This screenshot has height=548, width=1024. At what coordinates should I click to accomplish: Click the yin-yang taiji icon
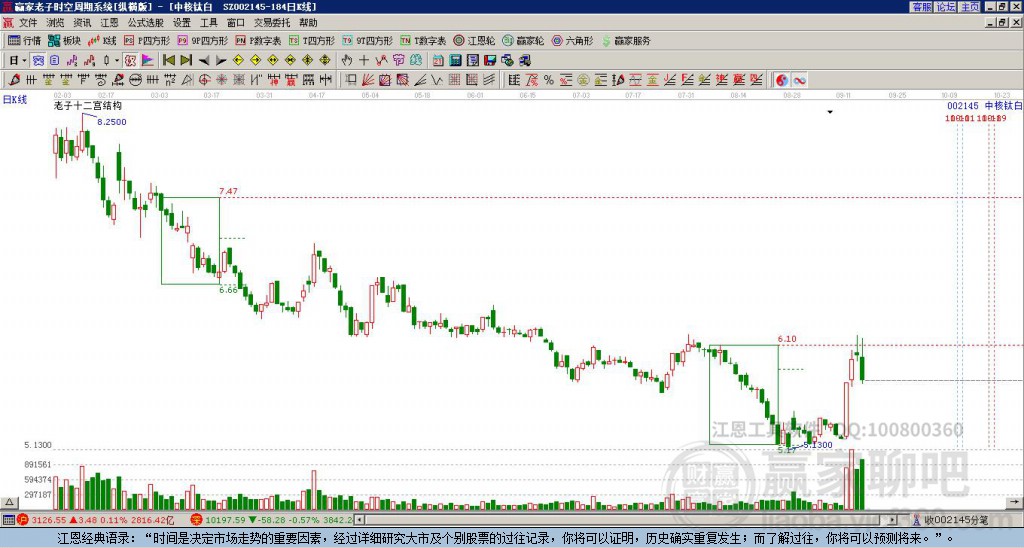781,79
